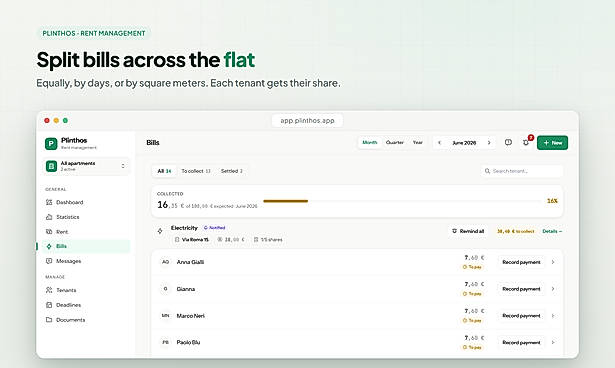The width and height of the screenshot is (615, 368).
Task: Click Gianna's G avatar
Action: click(x=166, y=289)
